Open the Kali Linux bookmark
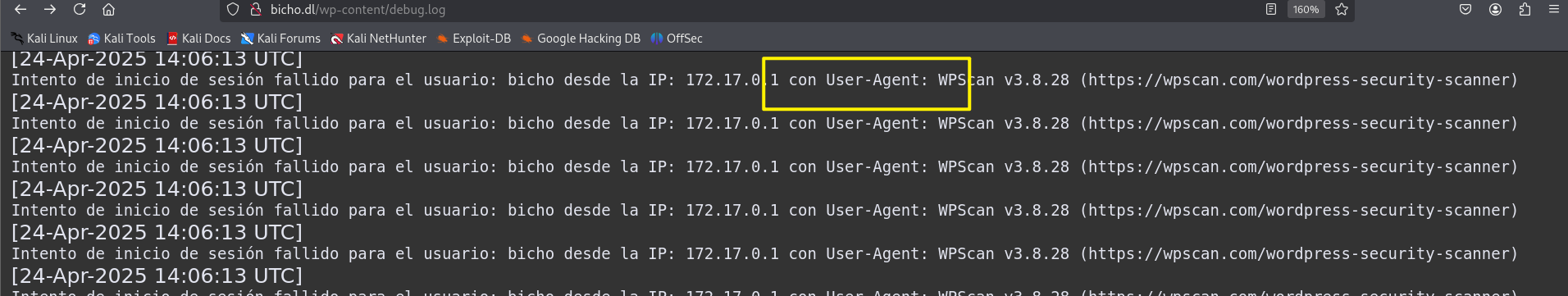The height and width of the screenshot is (296, 1568). (x=44, y=39)
